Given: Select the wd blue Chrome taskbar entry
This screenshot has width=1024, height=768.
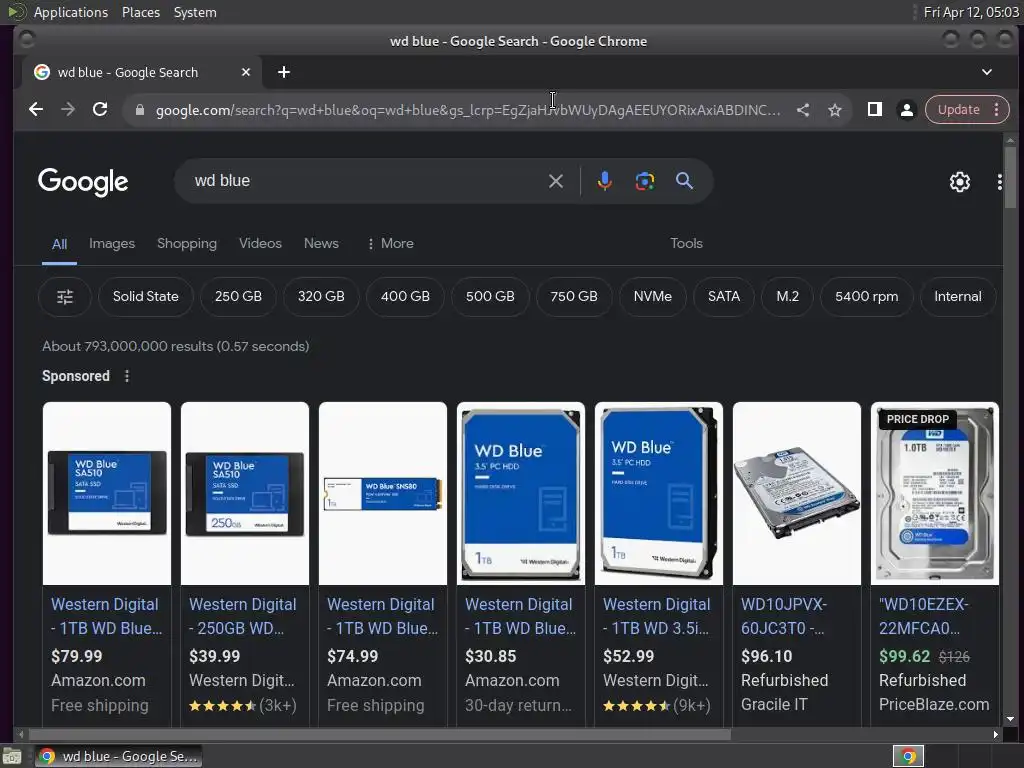Looking at the screenshot, I should pos(118,756).
